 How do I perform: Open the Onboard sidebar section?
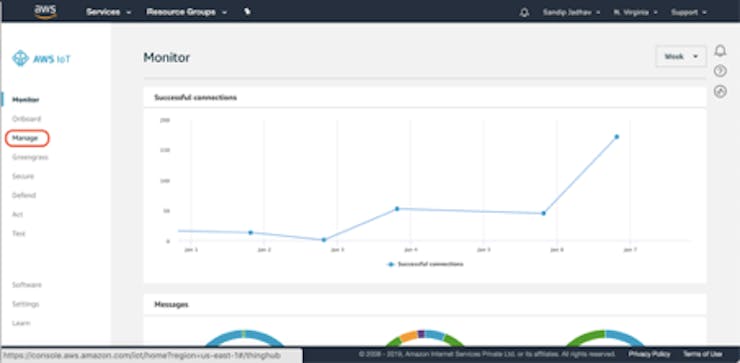[26, 119]
